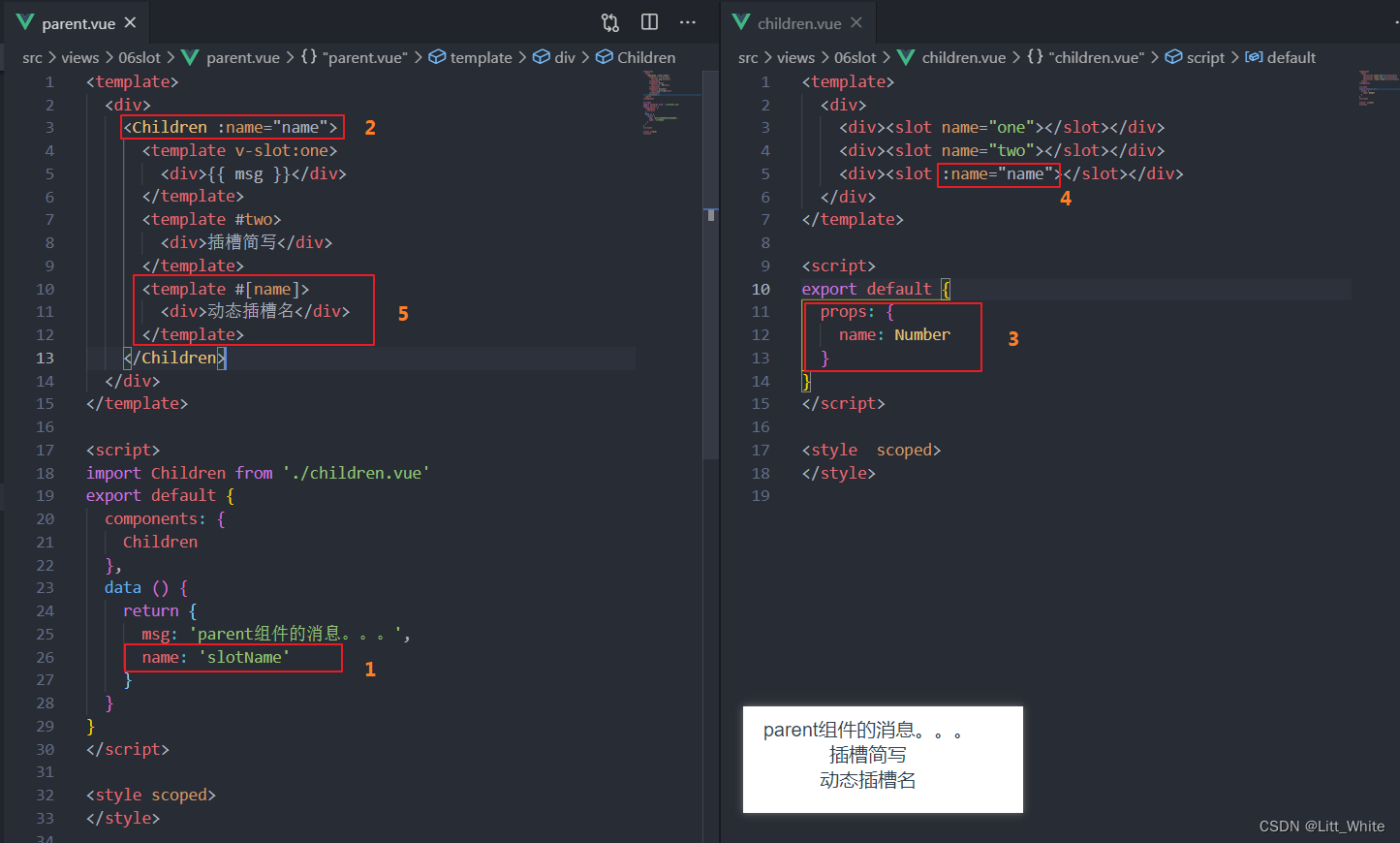This screenshot has height=843, width=1400.
Task: Split the editor to the right
Action: pyautogui.click(x=649, y=22)
